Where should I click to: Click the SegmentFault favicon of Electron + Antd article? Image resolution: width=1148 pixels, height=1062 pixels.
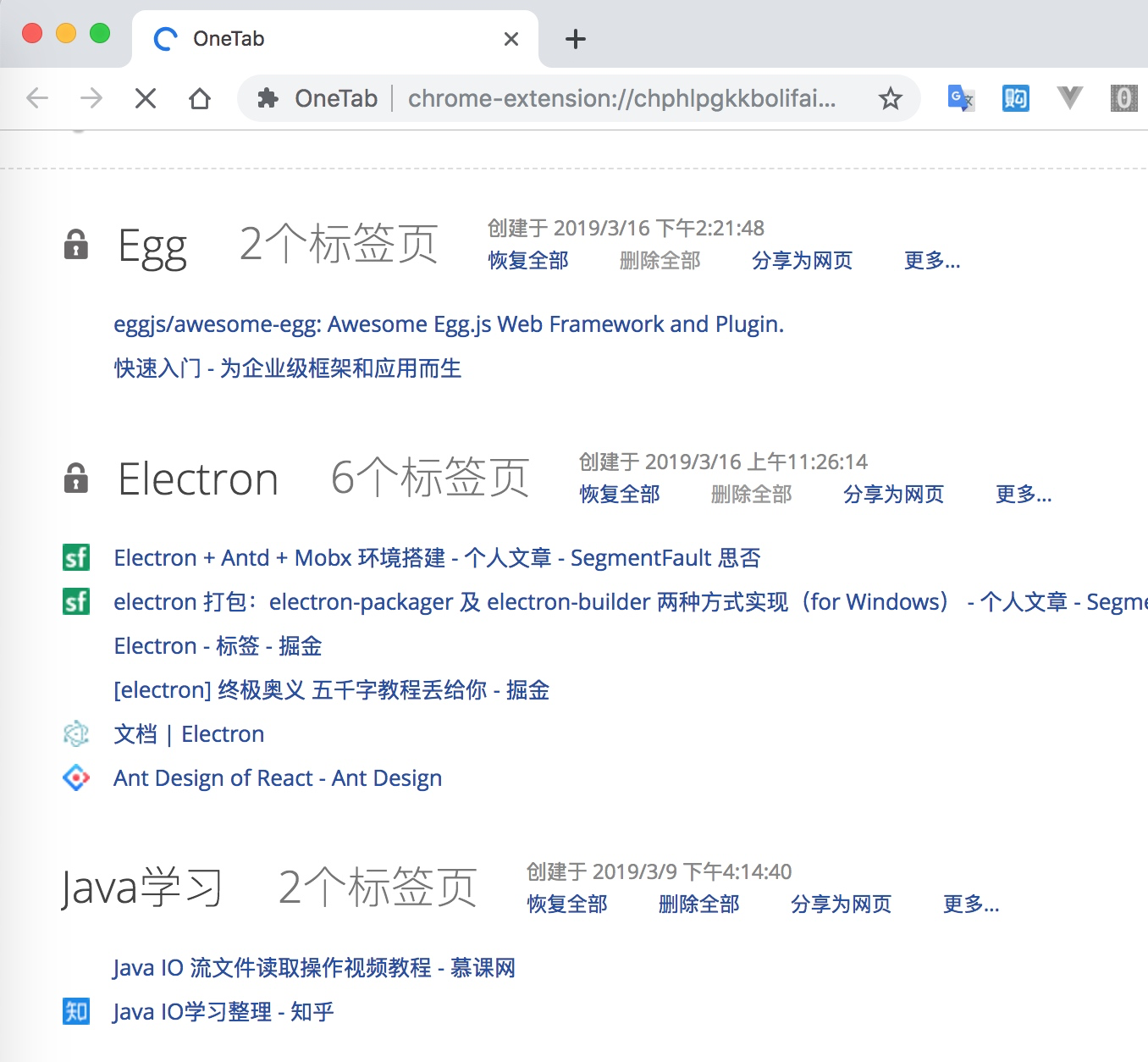pos(76,557)
